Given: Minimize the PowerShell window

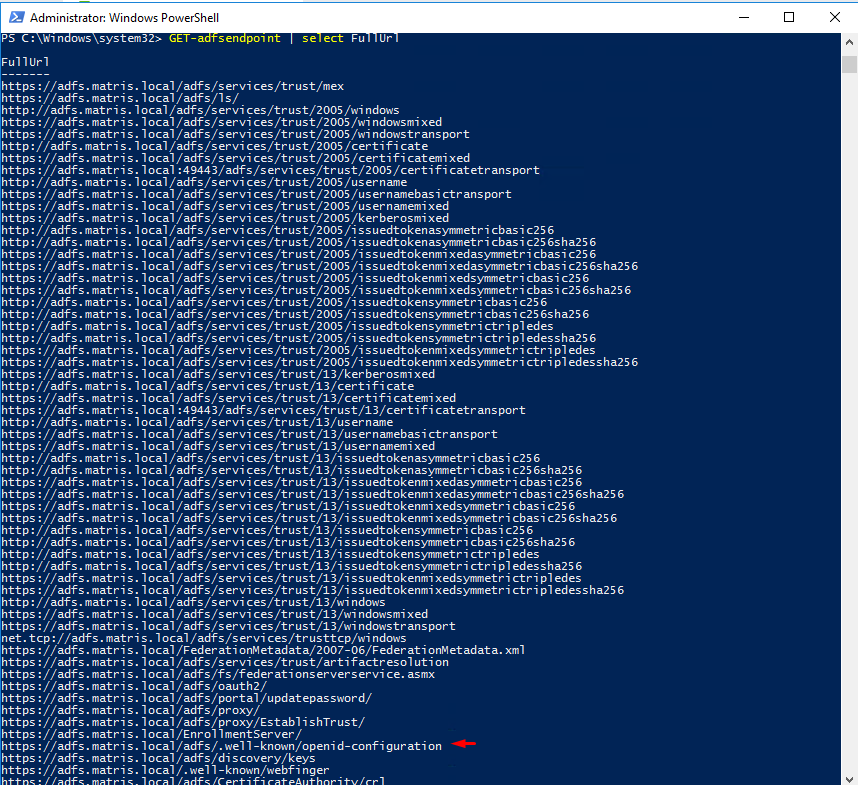Looking at the screenshot, I should [x=742, y=17].
